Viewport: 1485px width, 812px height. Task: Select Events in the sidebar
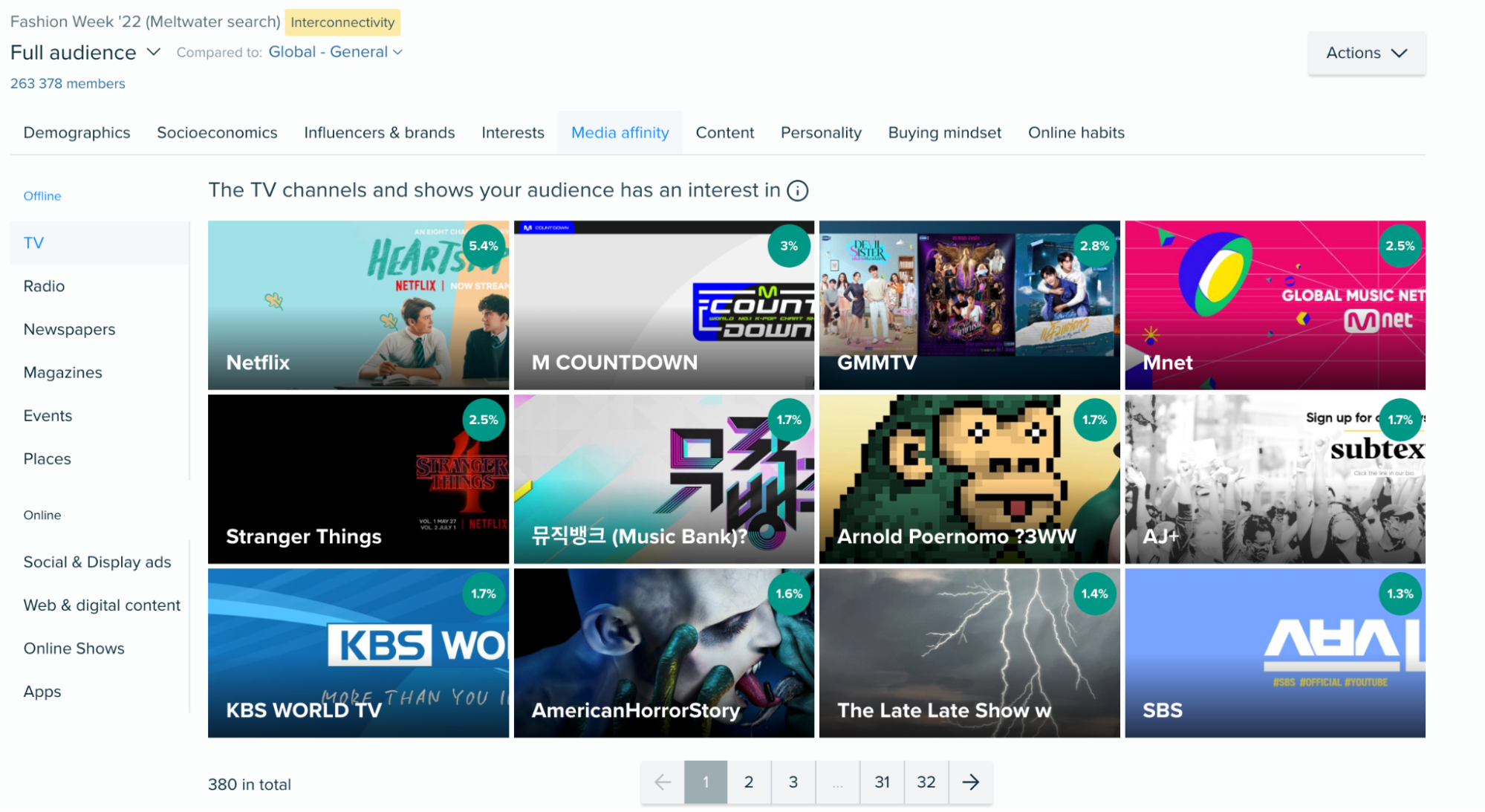point(100,415)
